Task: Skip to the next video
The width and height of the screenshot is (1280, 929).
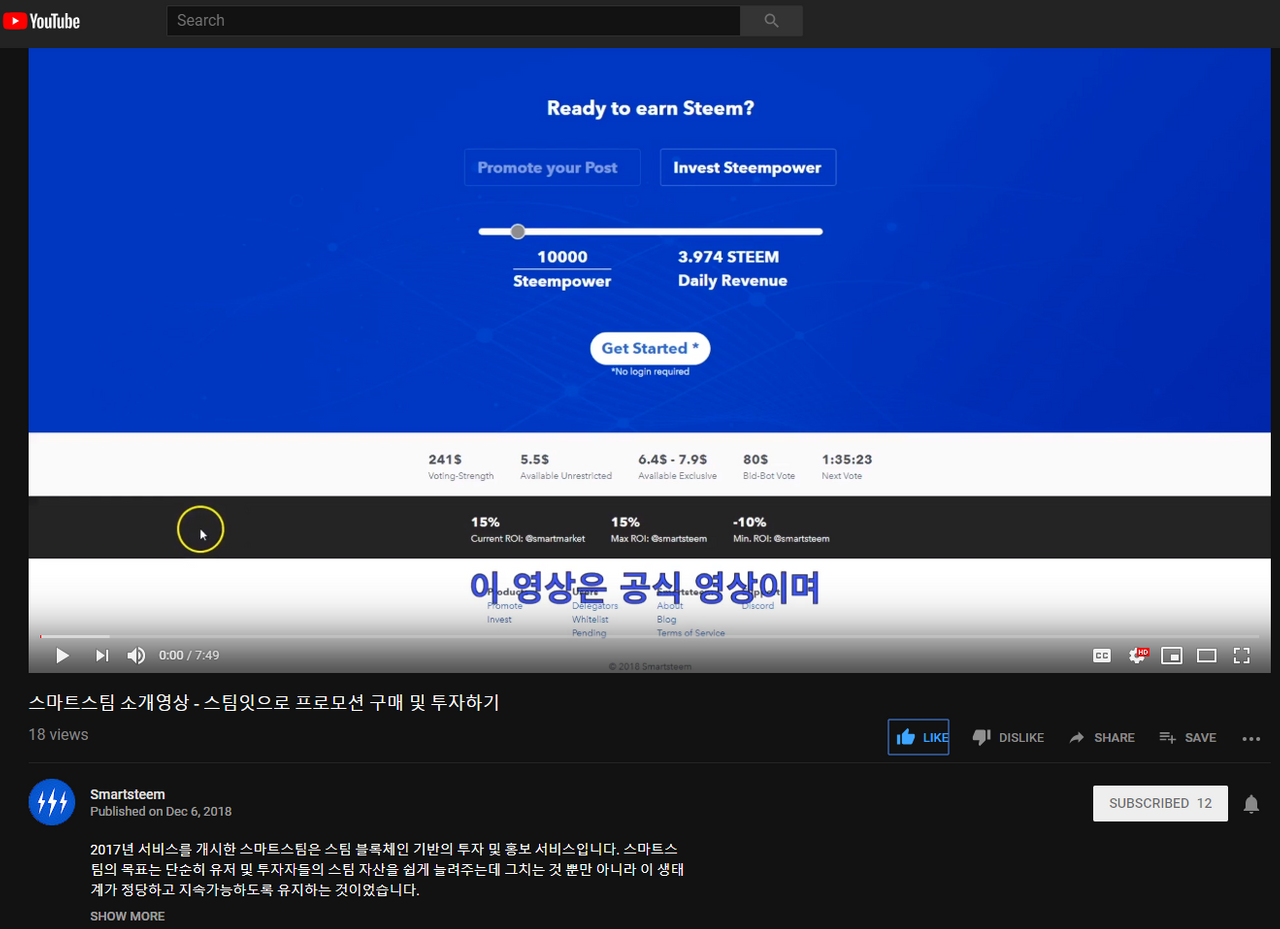Action: [101, 655]
